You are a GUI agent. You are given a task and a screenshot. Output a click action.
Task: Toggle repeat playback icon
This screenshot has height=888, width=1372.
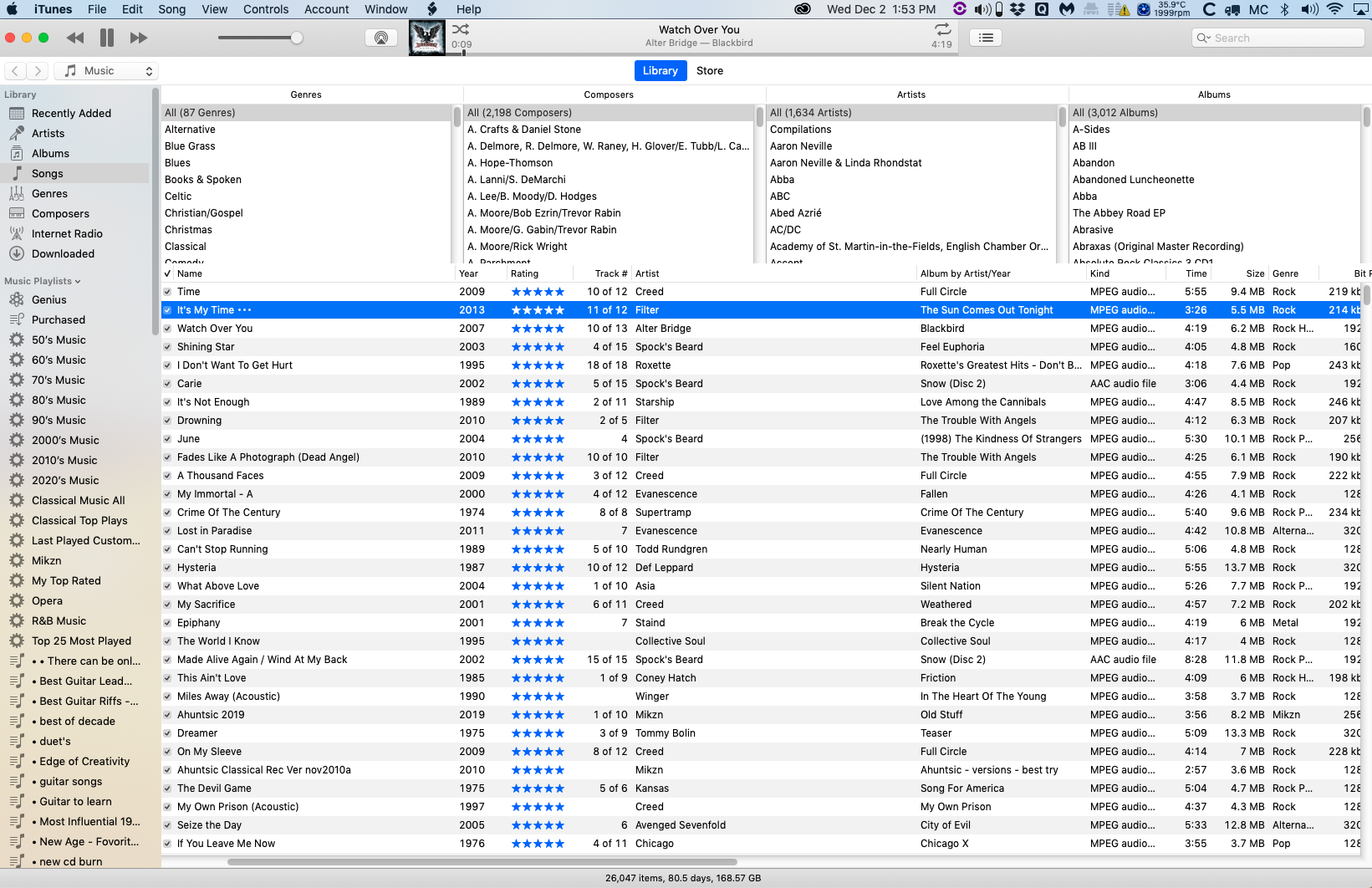point(942,29)
